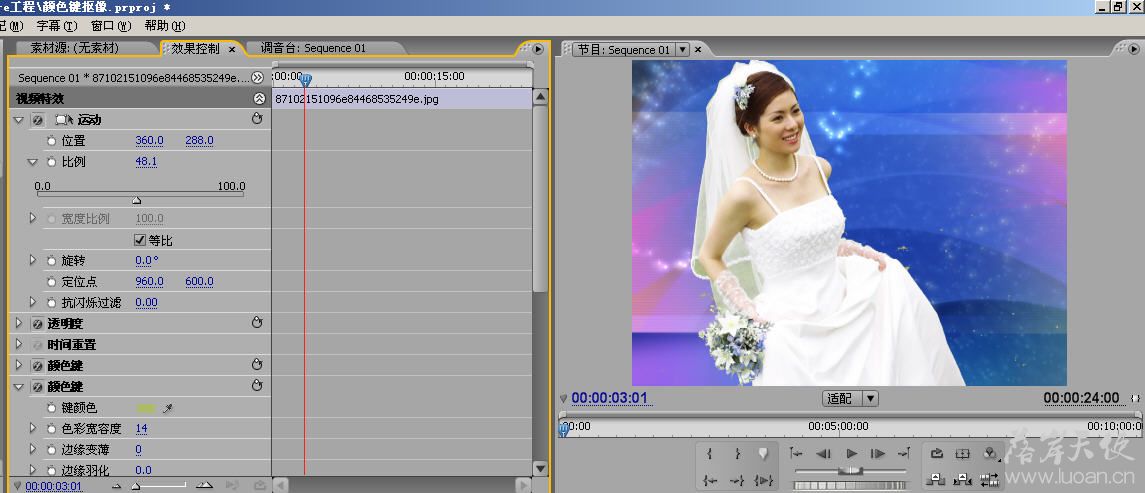Image resolution: width=1145 pixels, height=493 pixels.
Task: Toggle animation stopwatch for 色彩宽容度
Action: 51,428
